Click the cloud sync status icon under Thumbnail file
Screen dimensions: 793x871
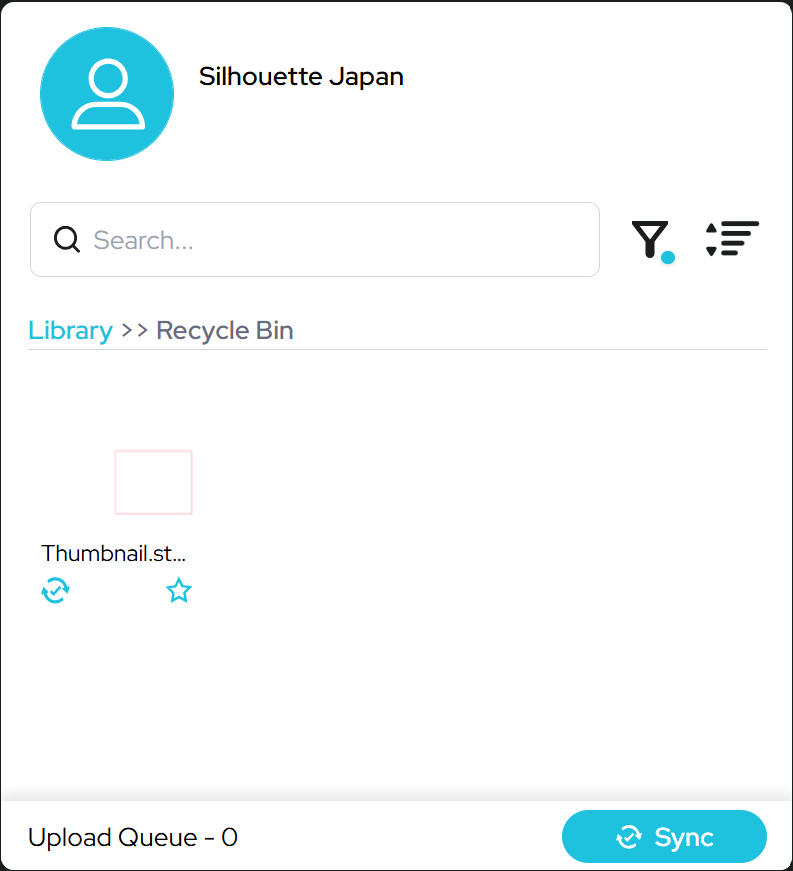[x=56, y=590]
